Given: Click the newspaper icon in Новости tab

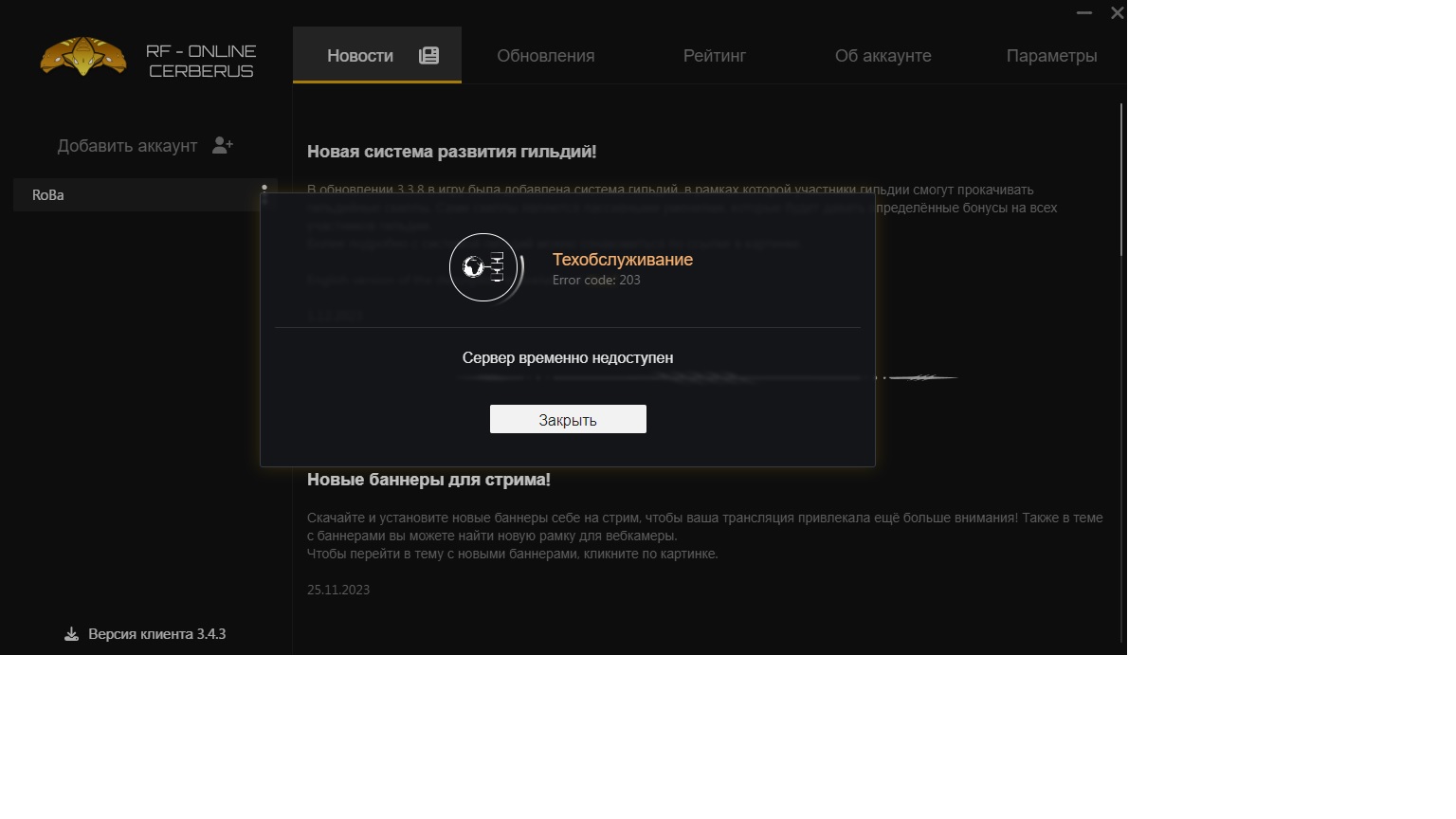Looking at the screenshot, I should 428,56.
